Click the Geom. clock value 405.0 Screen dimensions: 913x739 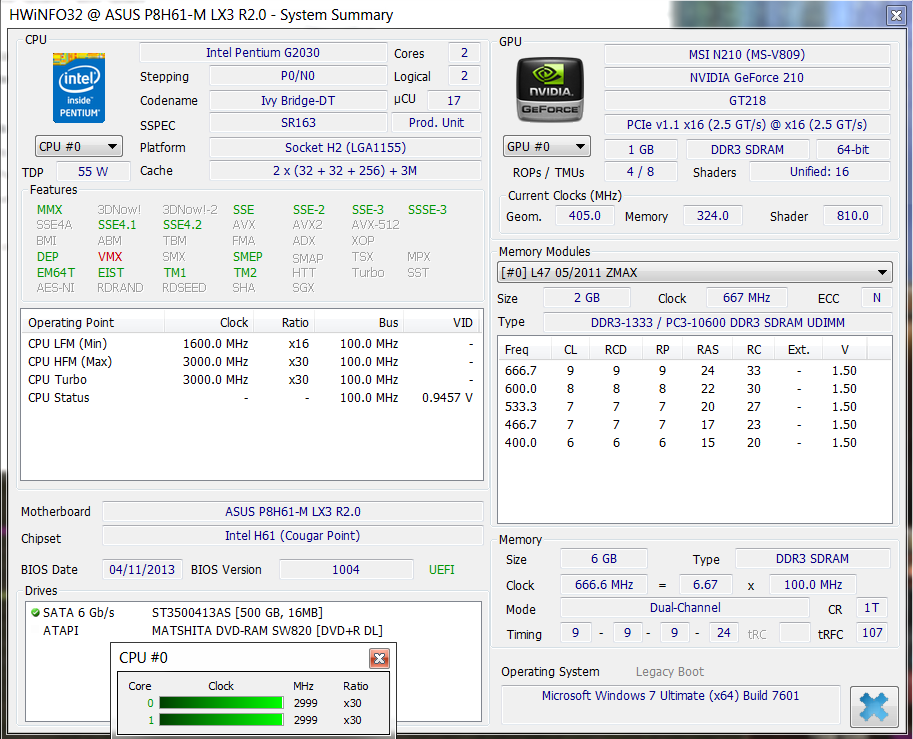[585, 215]
